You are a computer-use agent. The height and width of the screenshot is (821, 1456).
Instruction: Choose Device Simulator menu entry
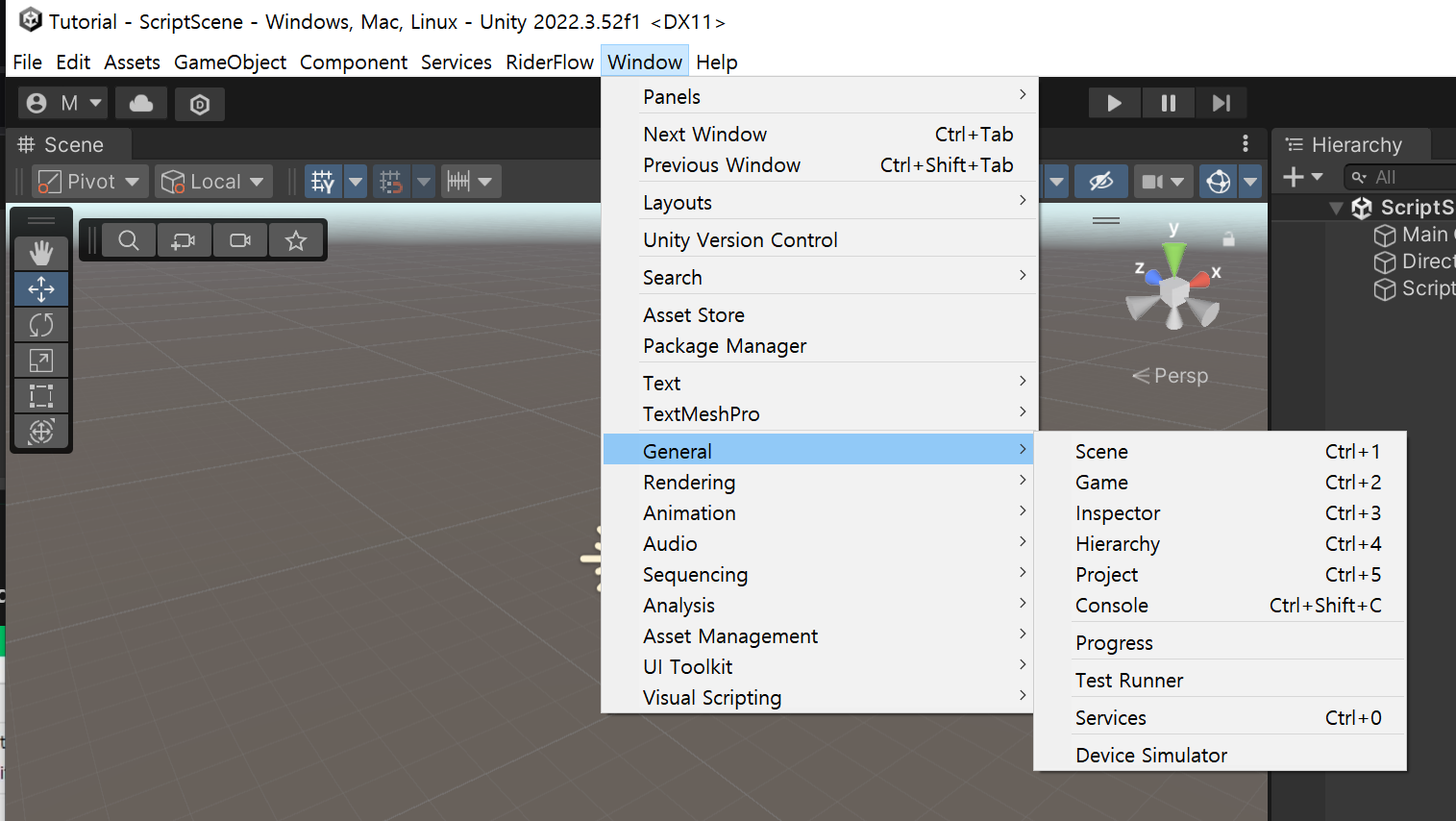(x=1221, y=756)
